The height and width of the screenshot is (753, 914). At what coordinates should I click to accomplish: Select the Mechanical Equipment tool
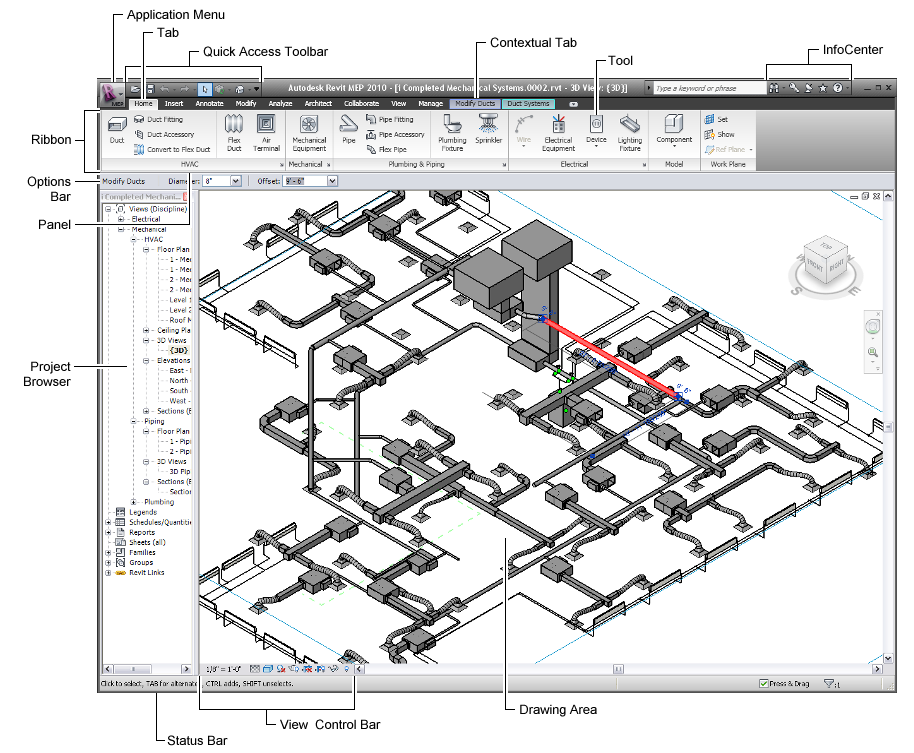point(308,132)
